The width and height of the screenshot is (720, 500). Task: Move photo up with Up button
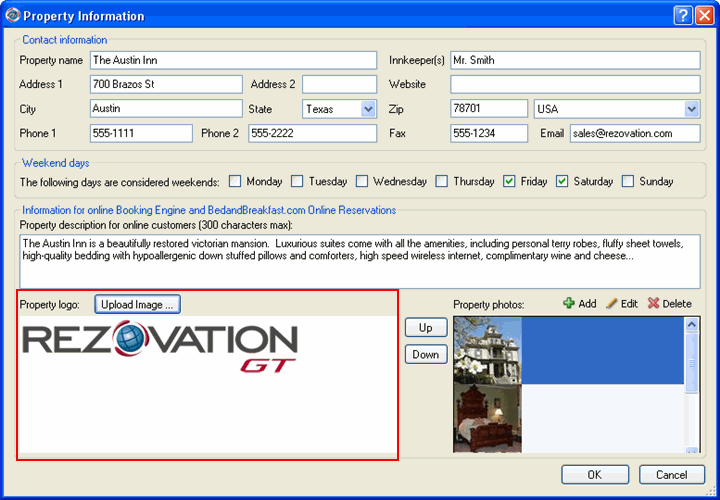[x=425, y=328]
